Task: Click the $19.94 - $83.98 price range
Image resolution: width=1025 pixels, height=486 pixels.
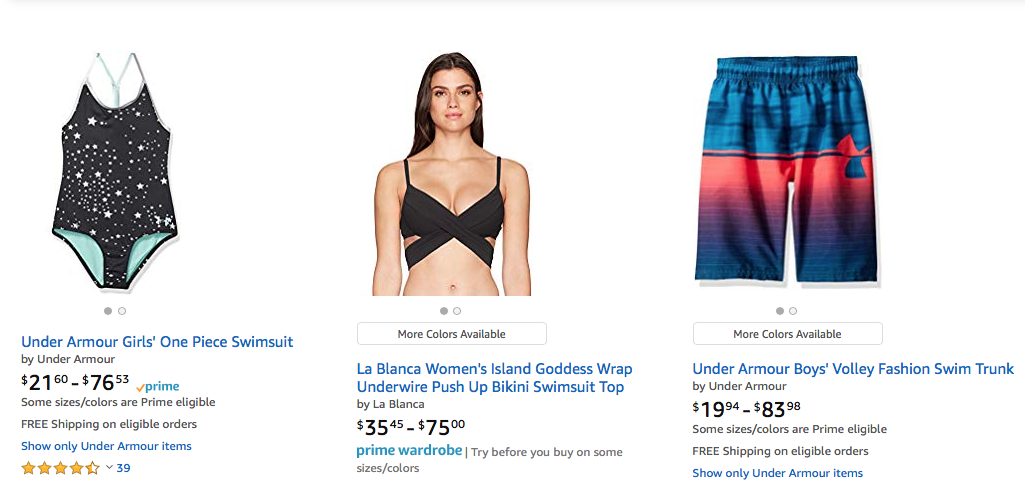Action: [x=746, y=409]
